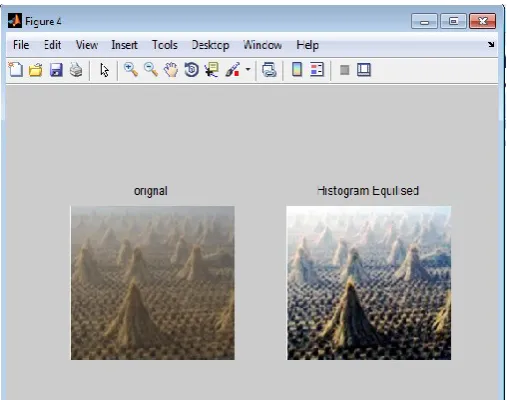507x400 pixels.
Task: Select the Pan hand tool
Action: 171,70
